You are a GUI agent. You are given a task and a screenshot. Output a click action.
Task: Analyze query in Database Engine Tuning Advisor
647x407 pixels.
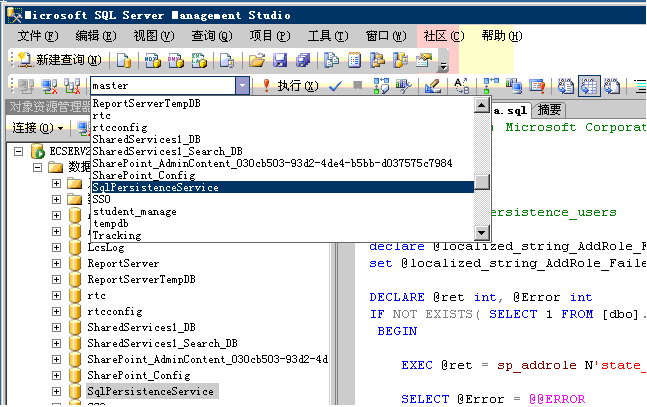404,86
